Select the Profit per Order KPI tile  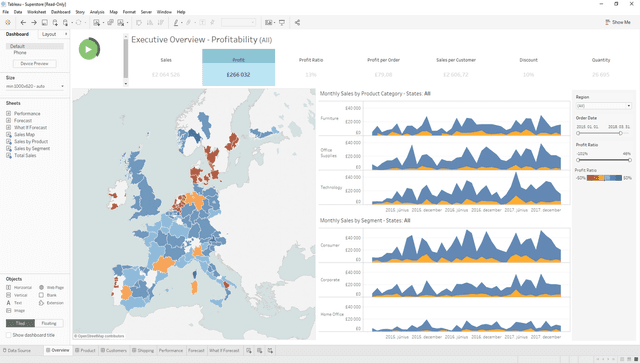[383, 67]
